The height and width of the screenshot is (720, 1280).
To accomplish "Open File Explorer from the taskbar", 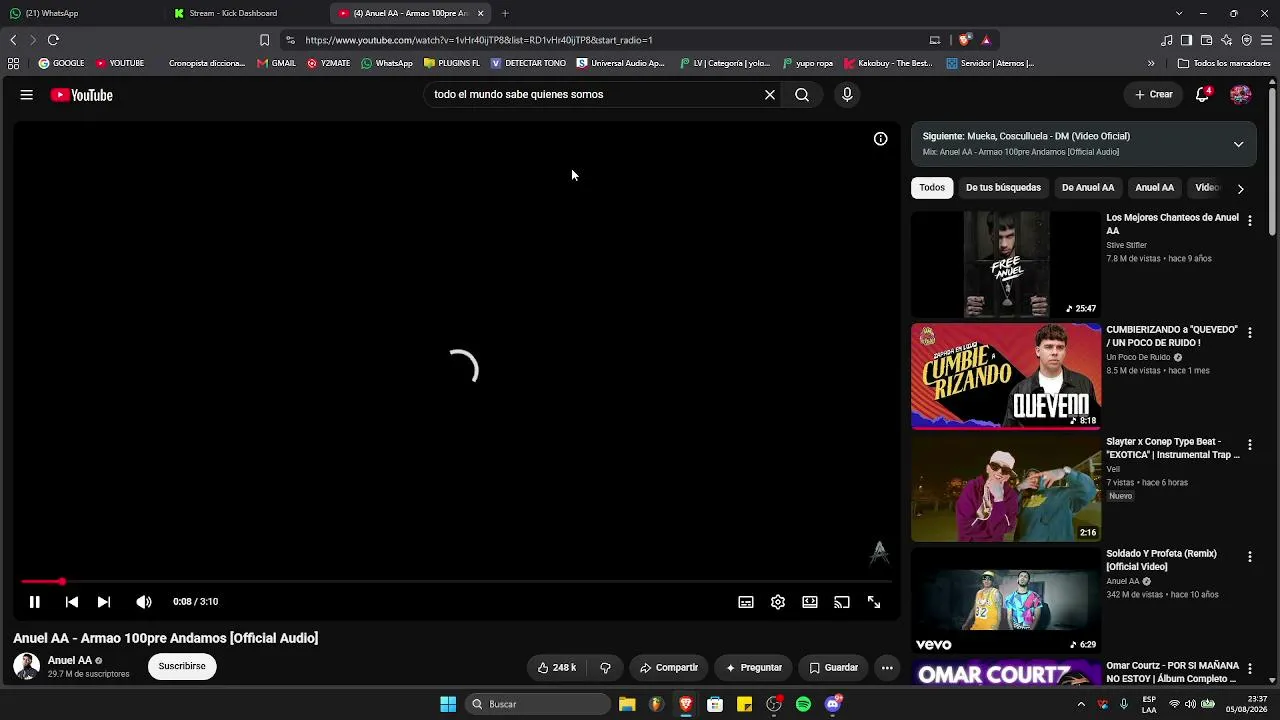I will pyautogui.click(x=627, y=704).
